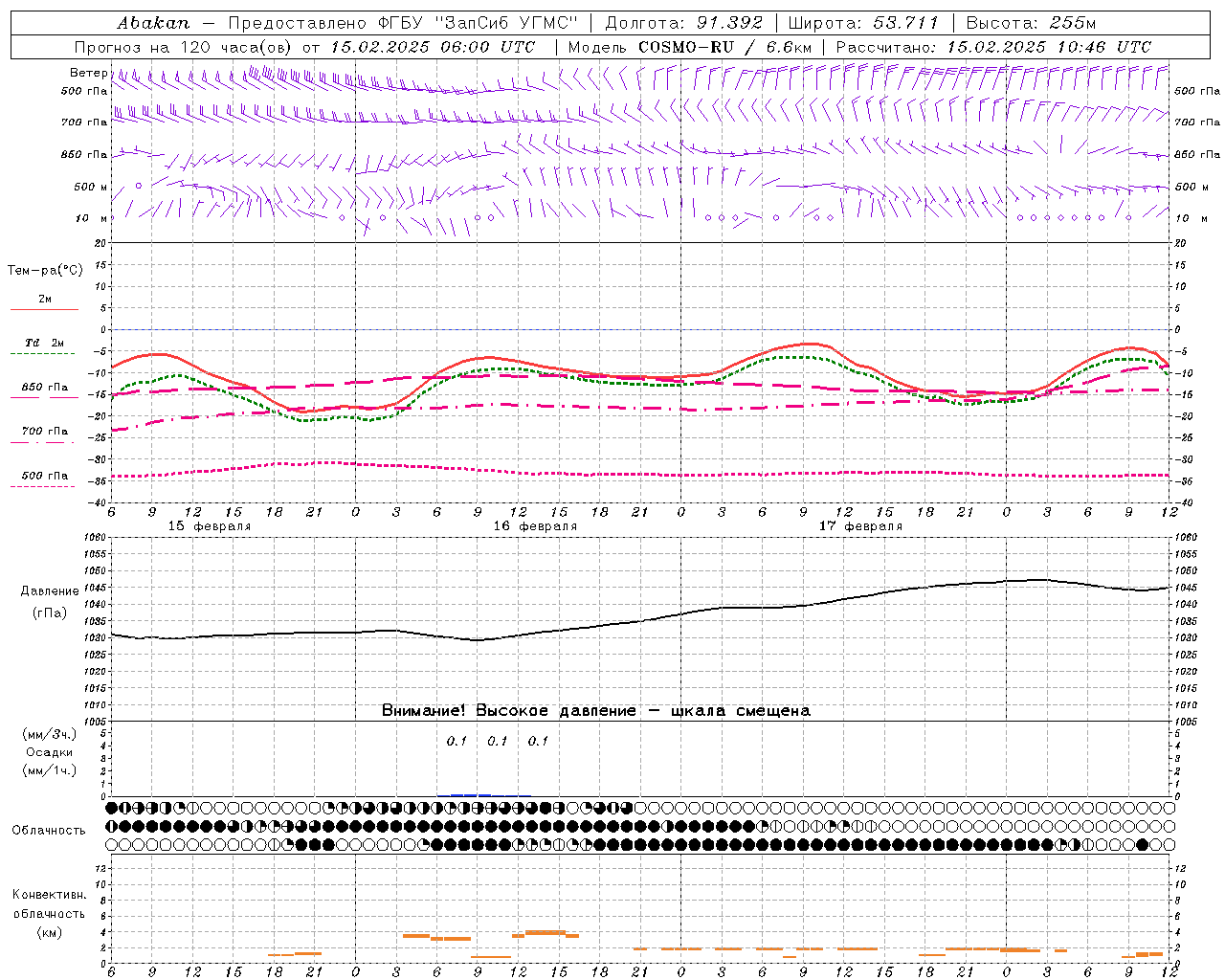Click the elevation value 255м
This screenshot has width=1225, height=980.
coord(1074,22)
